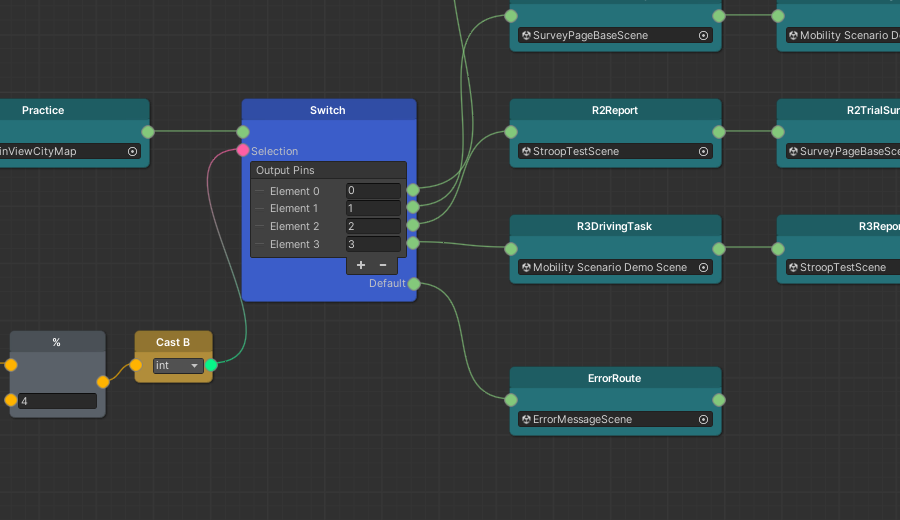Click R2Report output port
Viewport: 900px width, 520px height.
[x=719, y=132]
